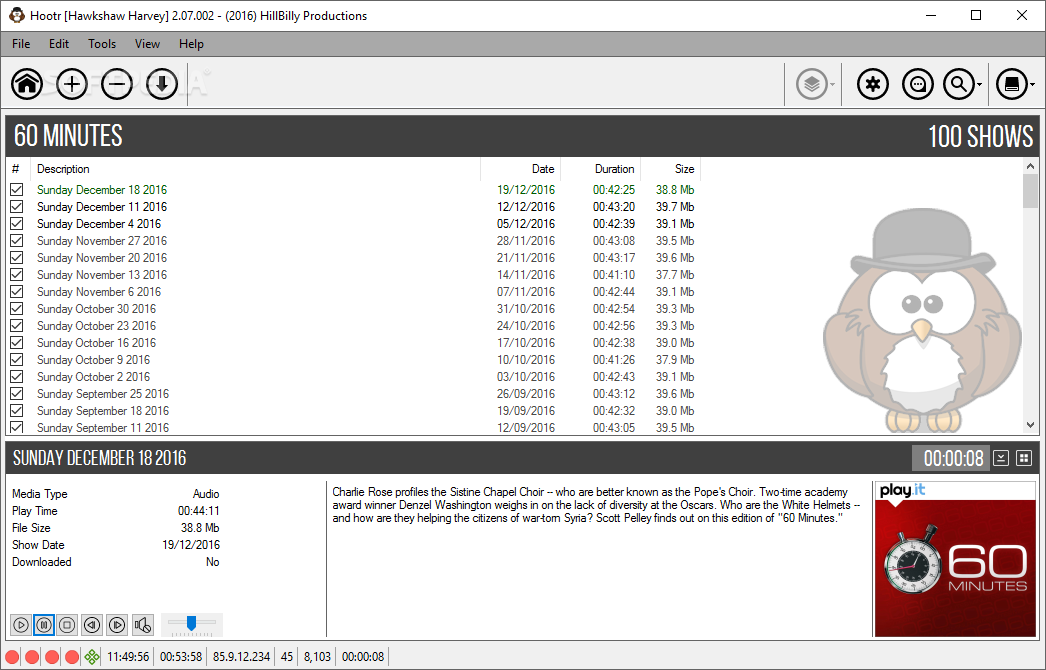Click the 8,103 status bar value
1046x670 pixels.
pyautogui.click(x=317, y=657)
